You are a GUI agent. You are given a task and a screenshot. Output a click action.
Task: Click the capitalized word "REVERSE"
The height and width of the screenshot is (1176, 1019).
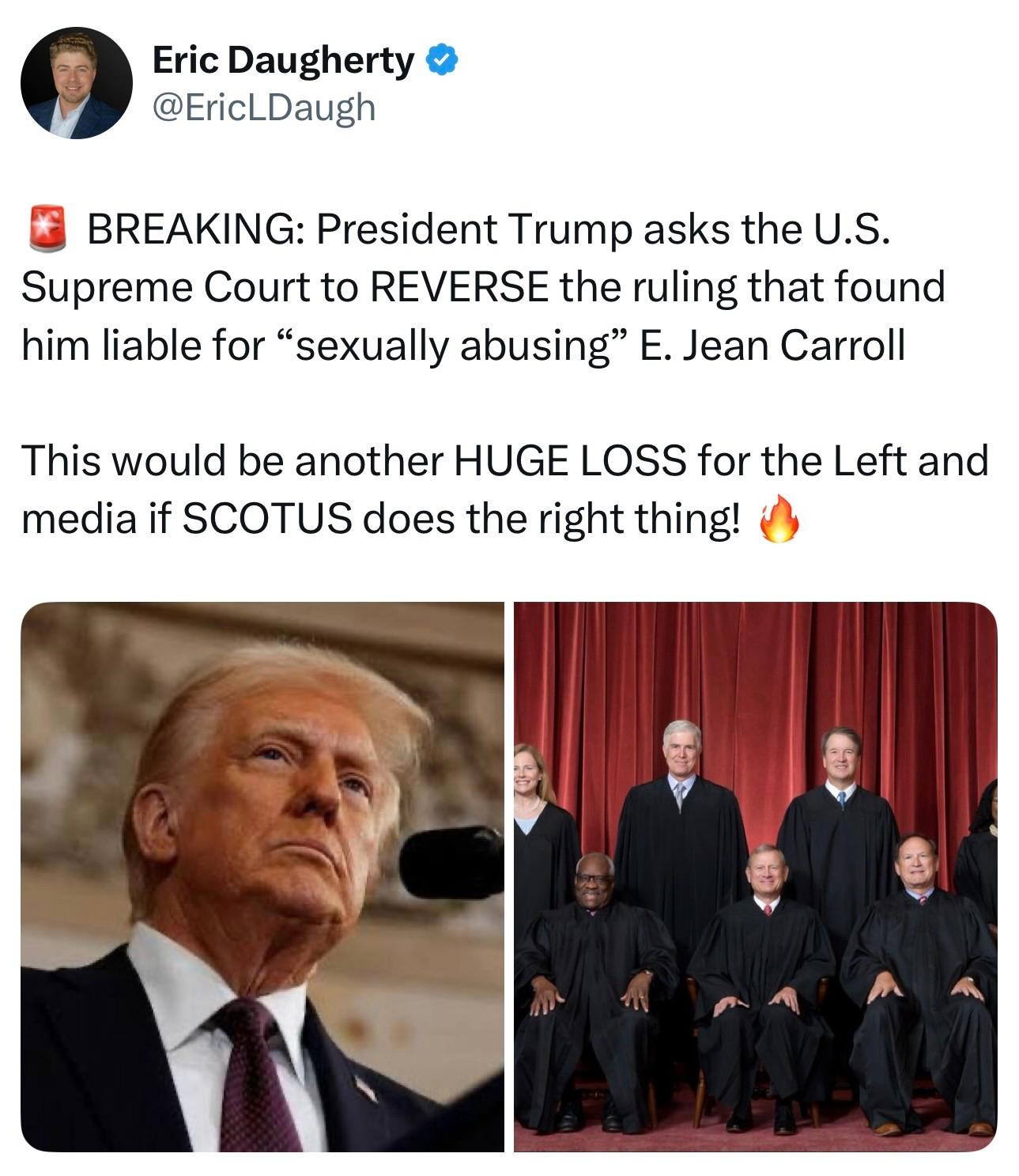click(459, 287)
